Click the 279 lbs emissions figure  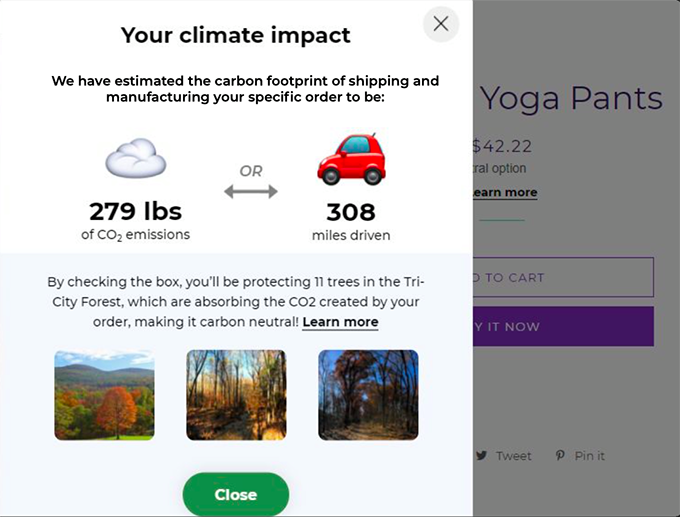tap(135, 212)
